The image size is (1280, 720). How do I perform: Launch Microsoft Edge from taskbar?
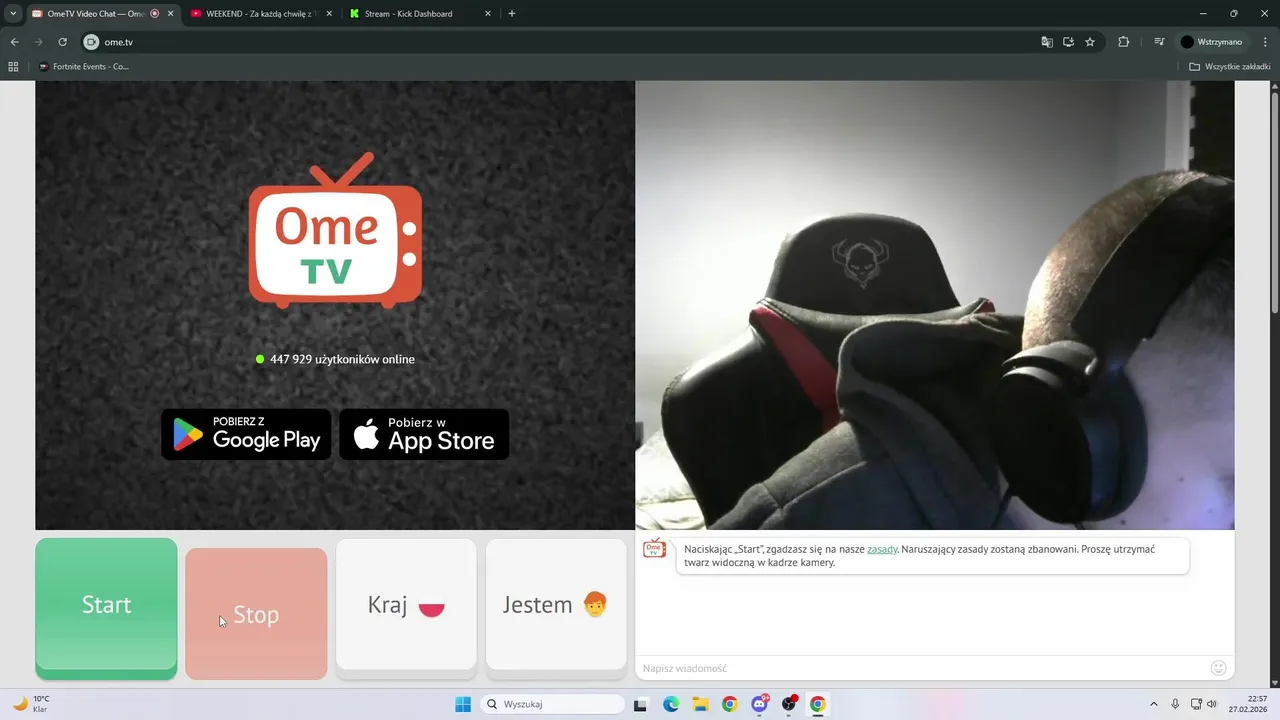pos(671,704)
